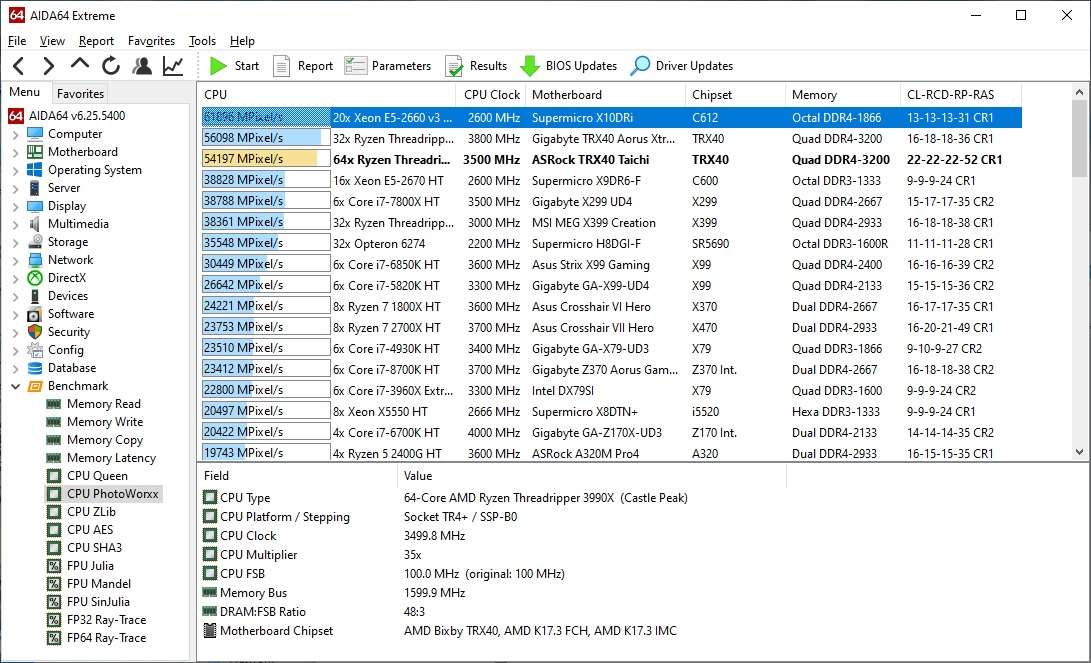The height and width of the screenshot is (663, 1091).
Task: Expand the Motherboard tree node
Action: pos(15,152)
